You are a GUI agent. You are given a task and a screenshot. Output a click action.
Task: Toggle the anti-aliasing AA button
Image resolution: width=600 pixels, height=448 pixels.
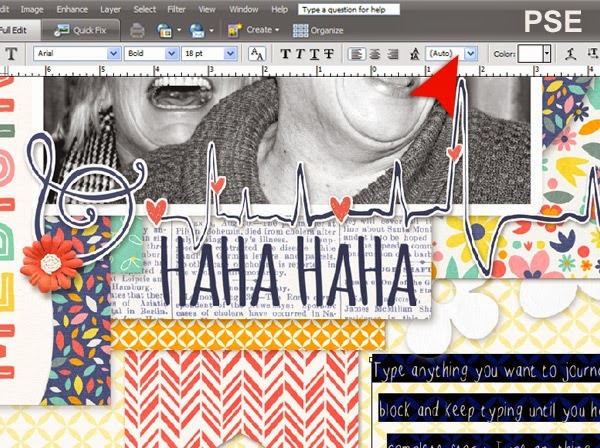coord(256,53)
